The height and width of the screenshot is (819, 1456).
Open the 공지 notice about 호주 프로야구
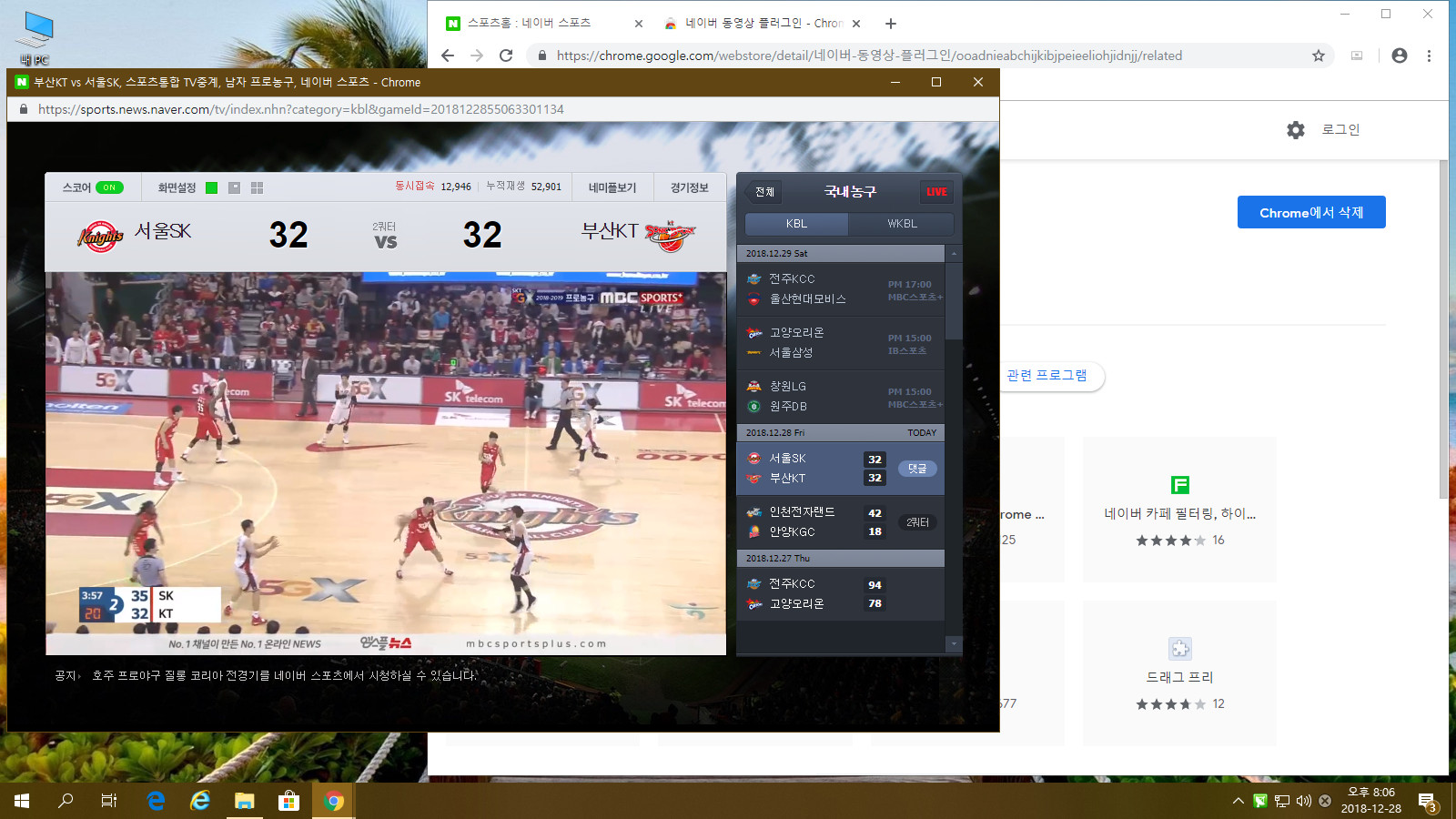(284, 675)
